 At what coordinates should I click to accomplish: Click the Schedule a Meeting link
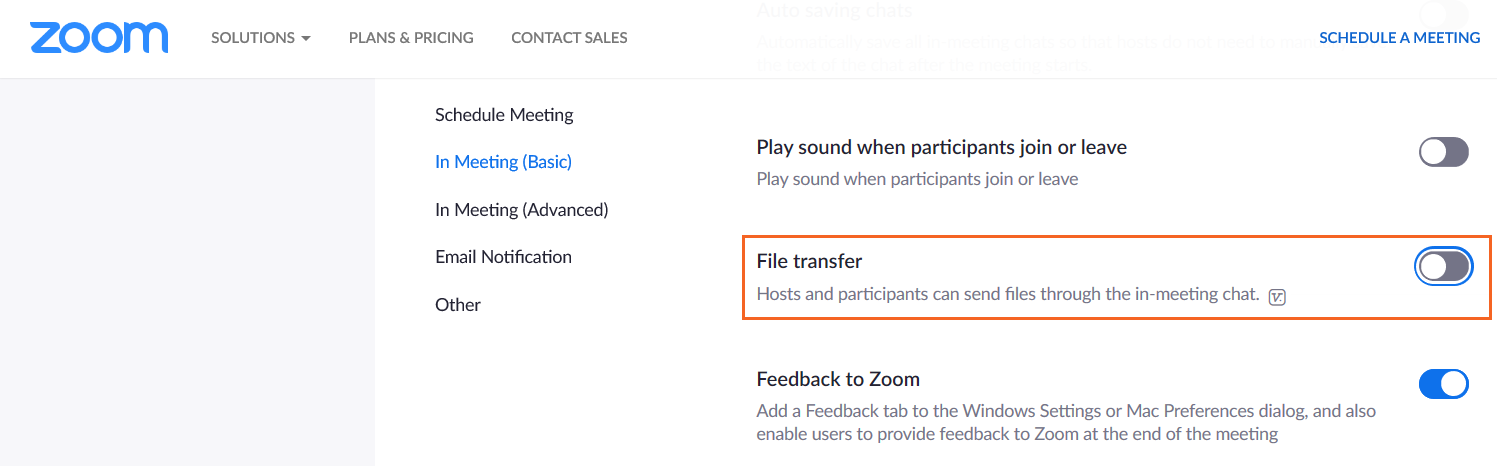pyautogui.click(x=1399, y=38)
